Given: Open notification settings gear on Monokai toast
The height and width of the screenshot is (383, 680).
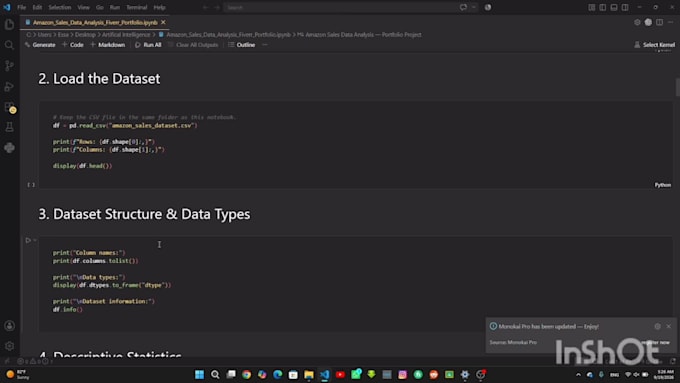Looking at the screenshot, I should tap(657, 326).
